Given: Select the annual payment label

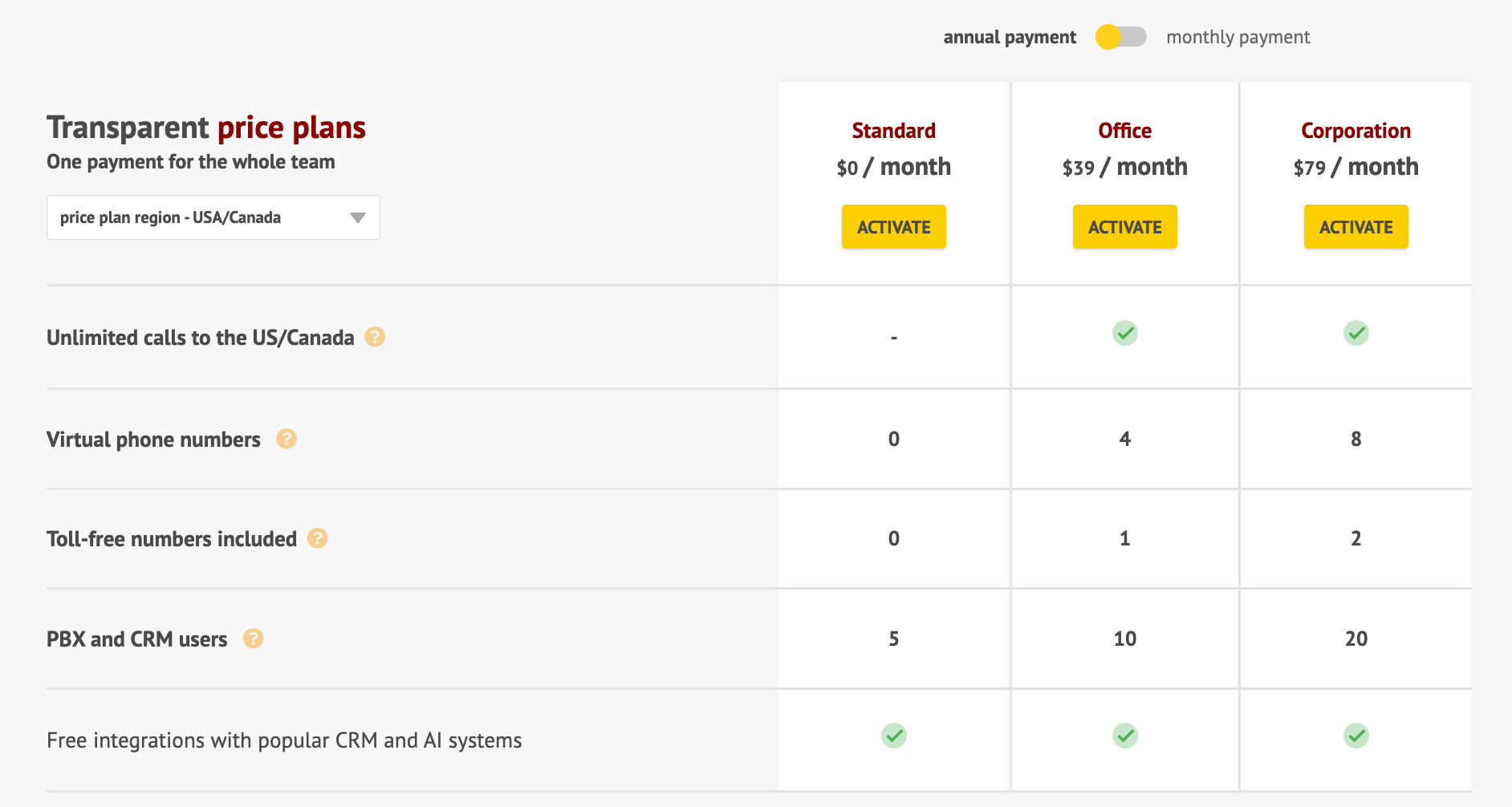Looking at the screenshot, I should pyautogui.click(x=1010, y=36).
